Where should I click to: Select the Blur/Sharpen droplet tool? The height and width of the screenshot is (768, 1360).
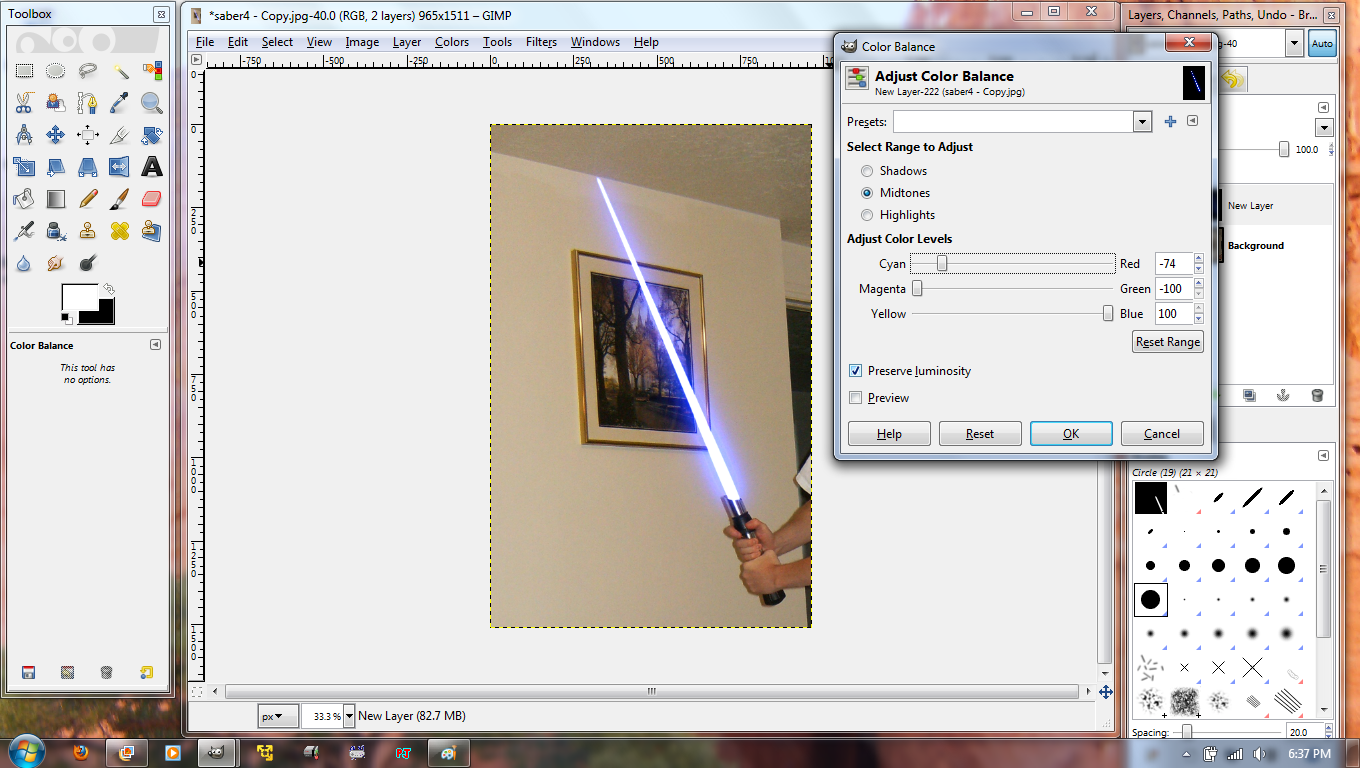(24, 263)
